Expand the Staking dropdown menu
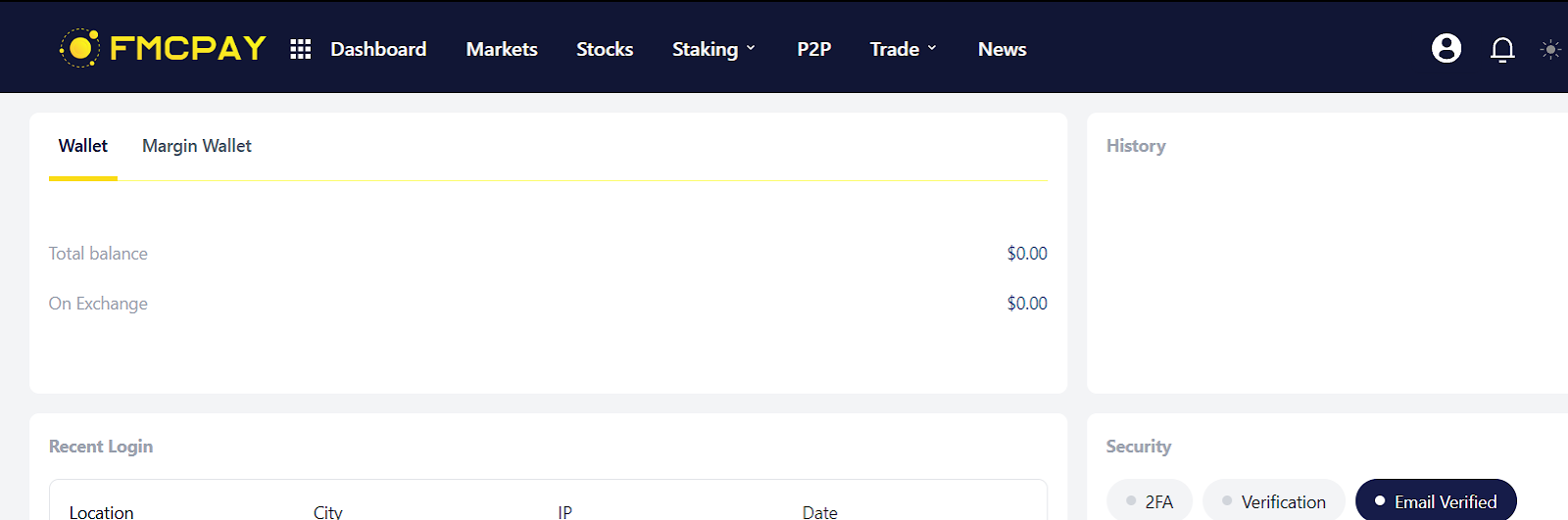Viewport: 1568px width, 520px height. (713, 49)
